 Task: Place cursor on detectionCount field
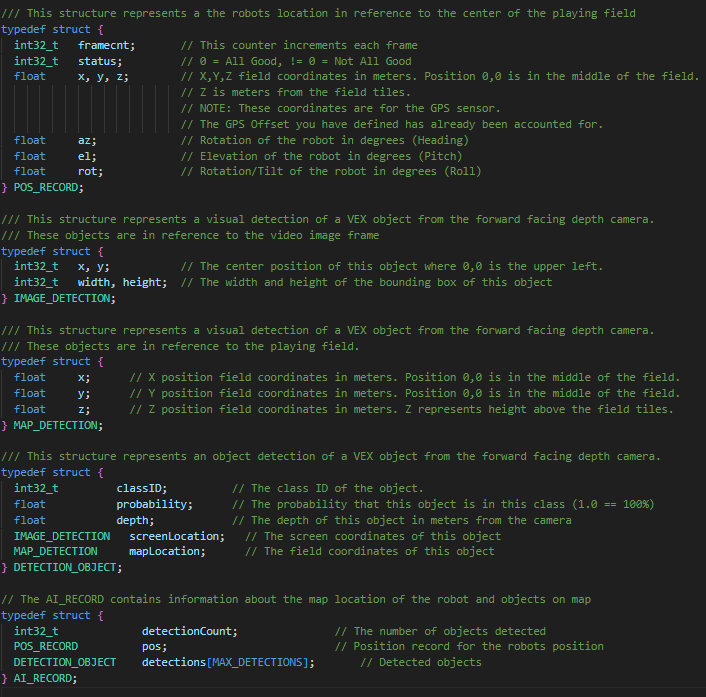189,631
